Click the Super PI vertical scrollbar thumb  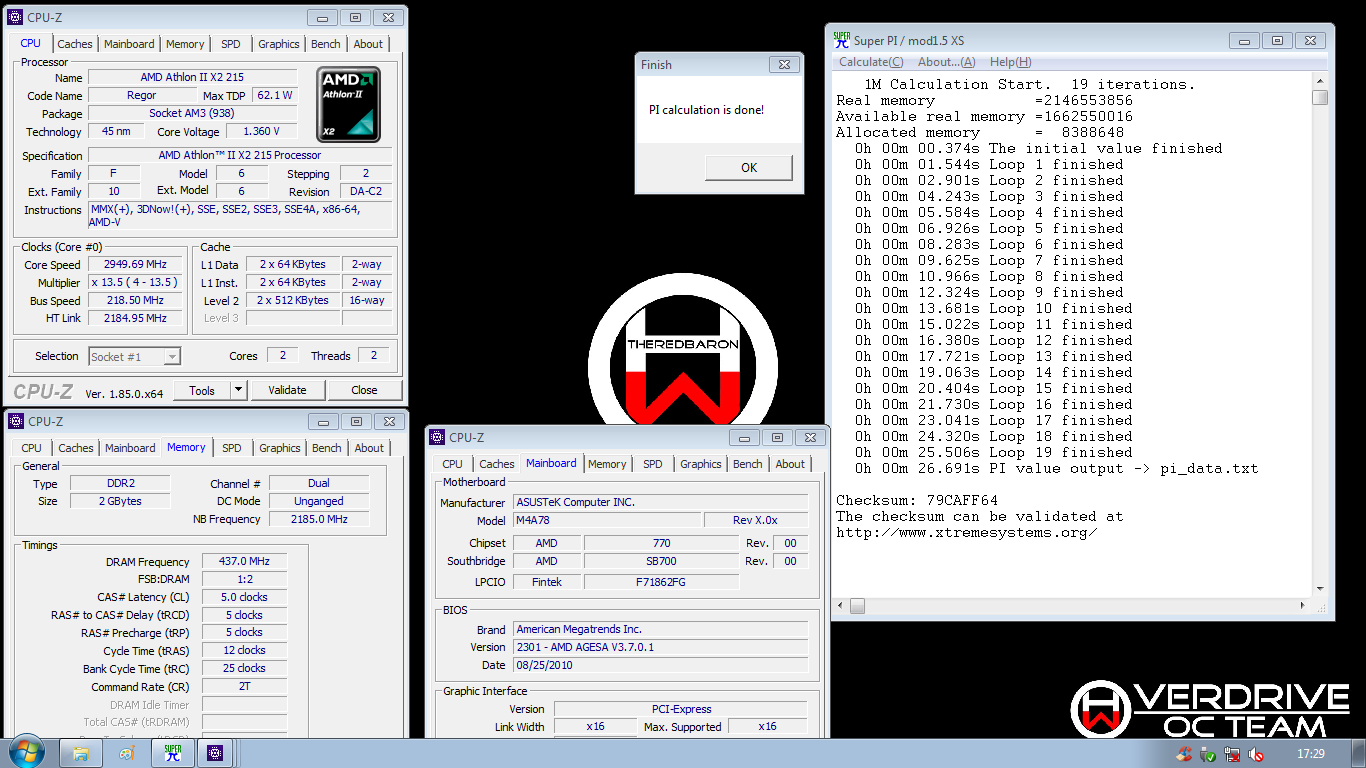click(1320, 97)
